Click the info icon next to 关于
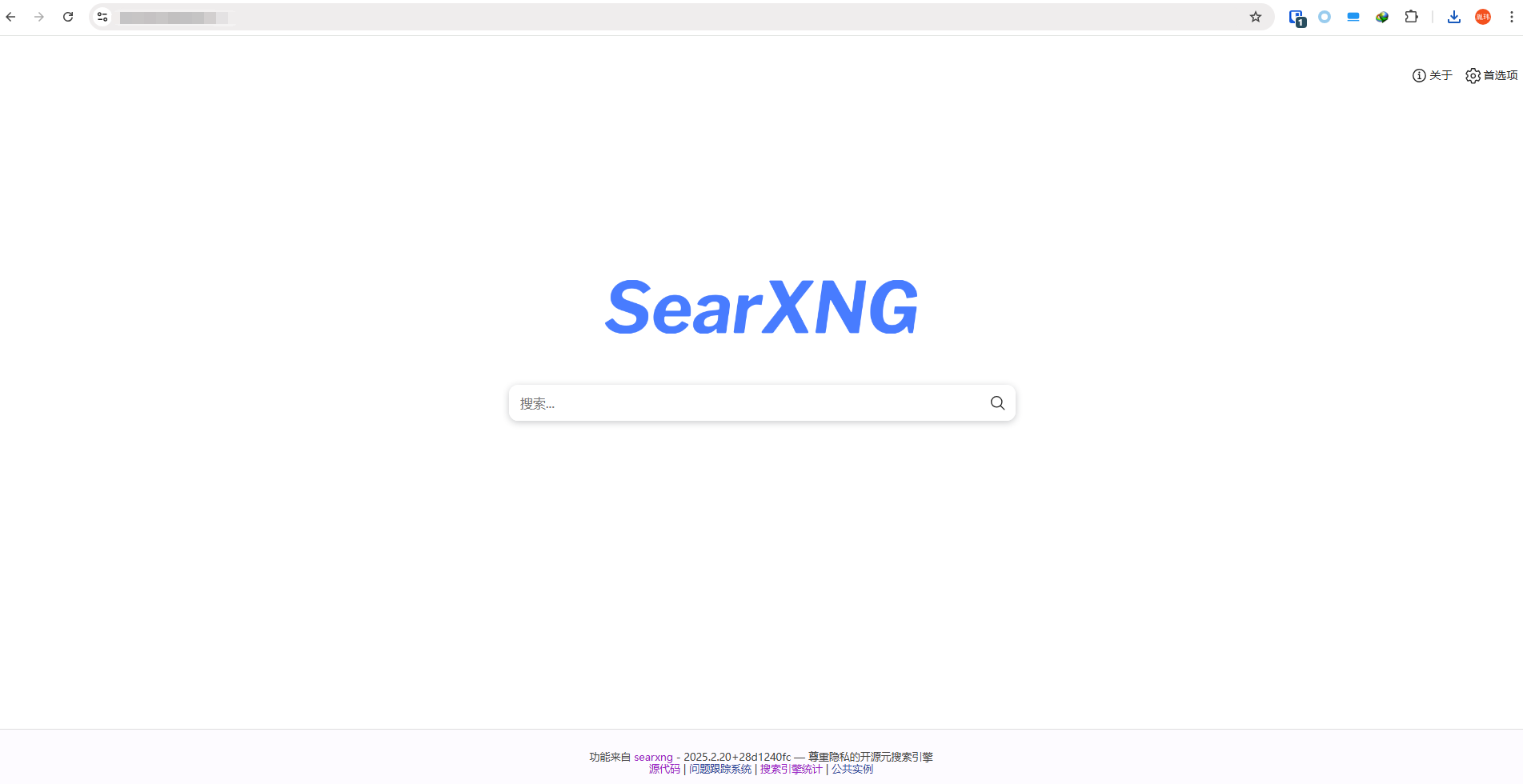 (1418, 75)
